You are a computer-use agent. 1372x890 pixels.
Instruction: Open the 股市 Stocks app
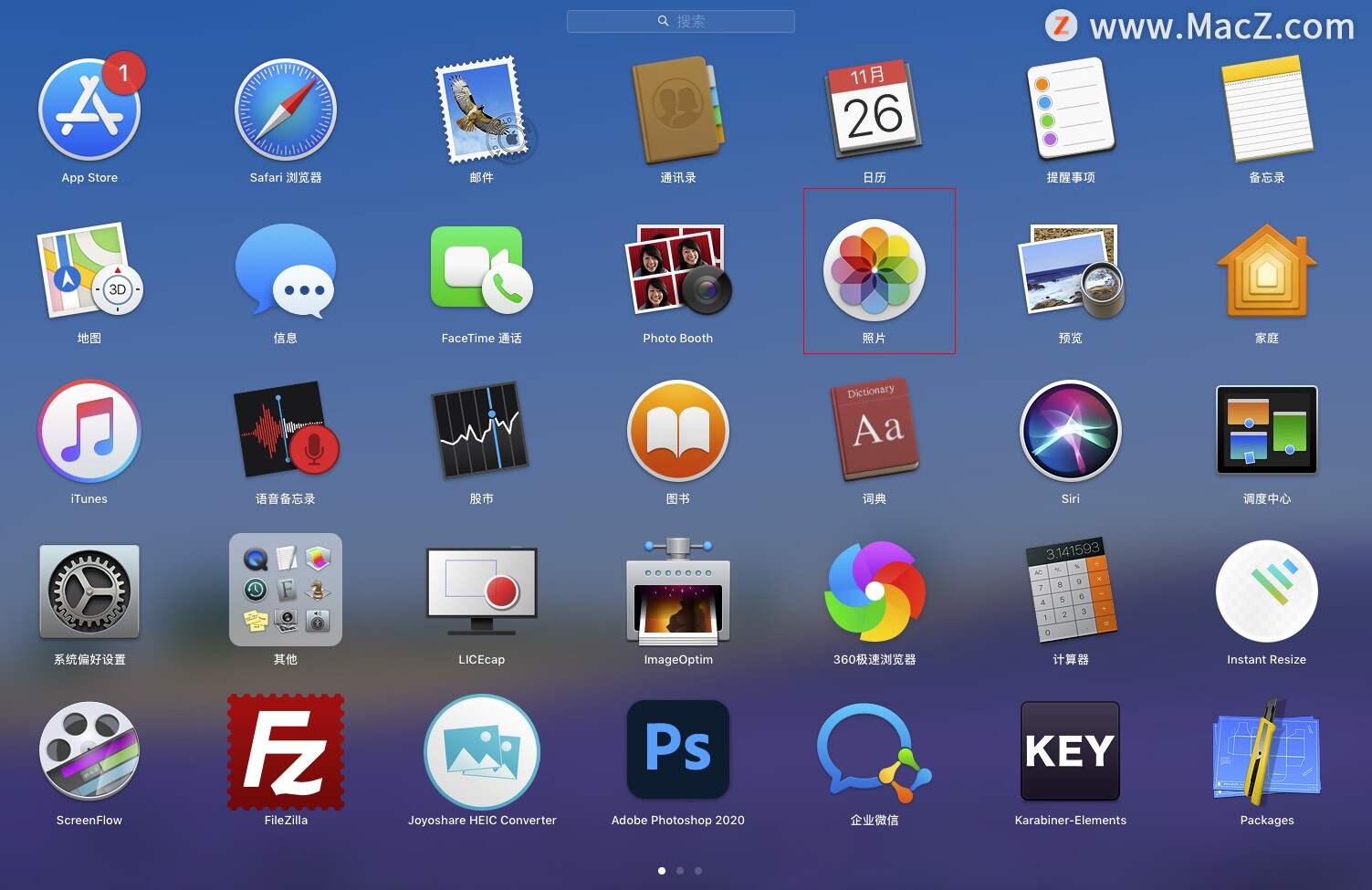[x=482, y=430]
